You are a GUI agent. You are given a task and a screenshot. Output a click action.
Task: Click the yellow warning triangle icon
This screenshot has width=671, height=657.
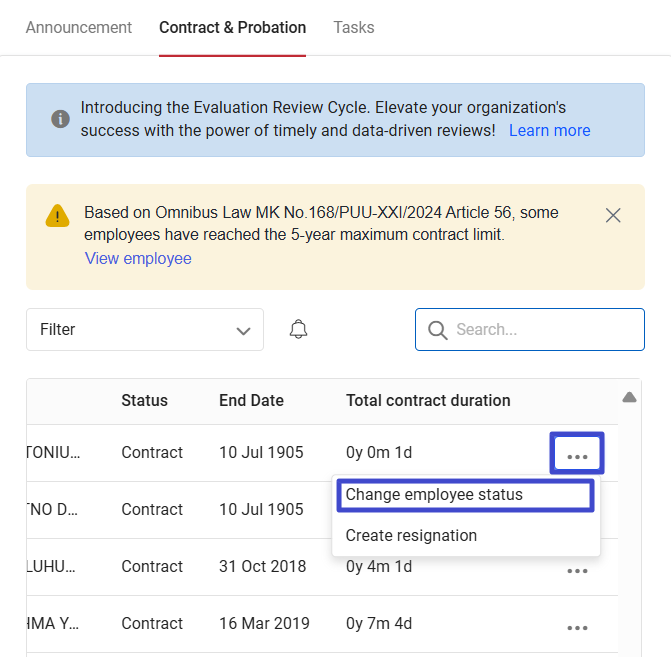(57, 215)
